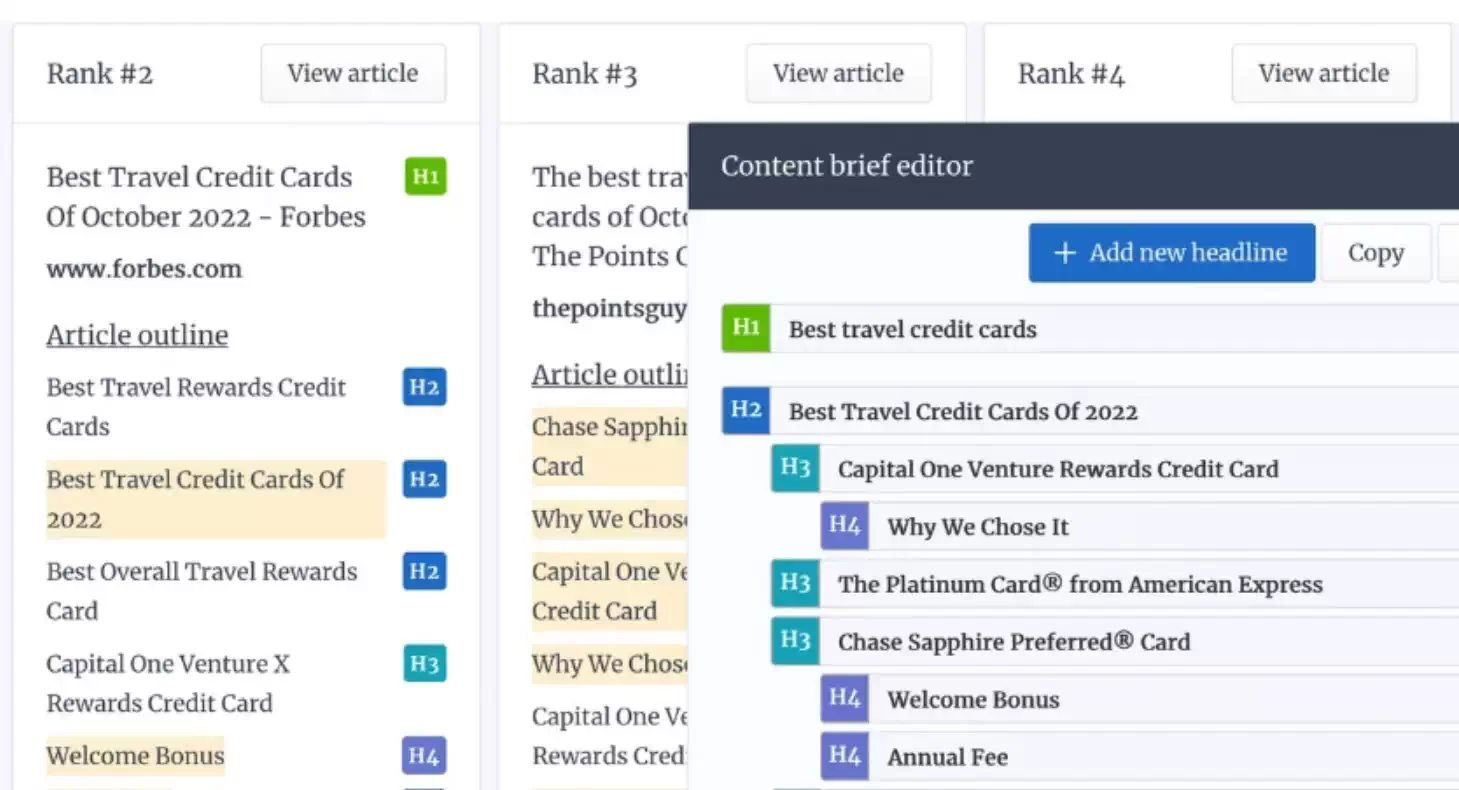The height and width of the screenshot is (790, 1459).
Task: Select Best Travel Credit Cards Of 2022 editor field
Action: tap(1114, 411)
